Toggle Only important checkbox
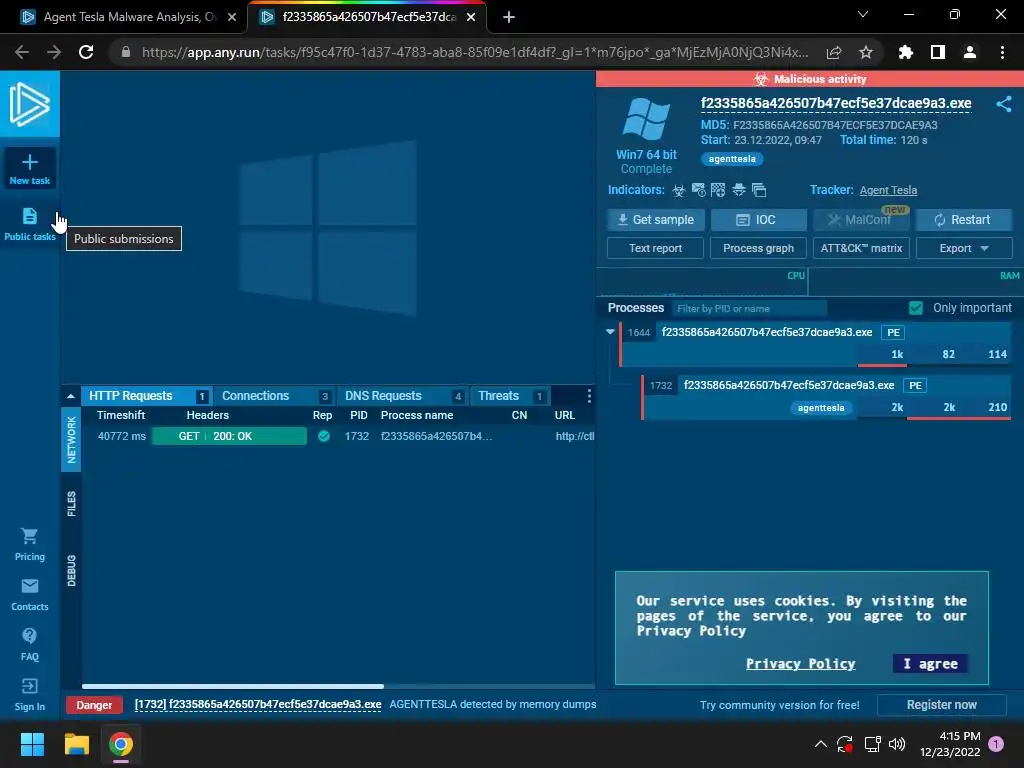The height and width of the screenshot is (768, 1024). [916, 308]
